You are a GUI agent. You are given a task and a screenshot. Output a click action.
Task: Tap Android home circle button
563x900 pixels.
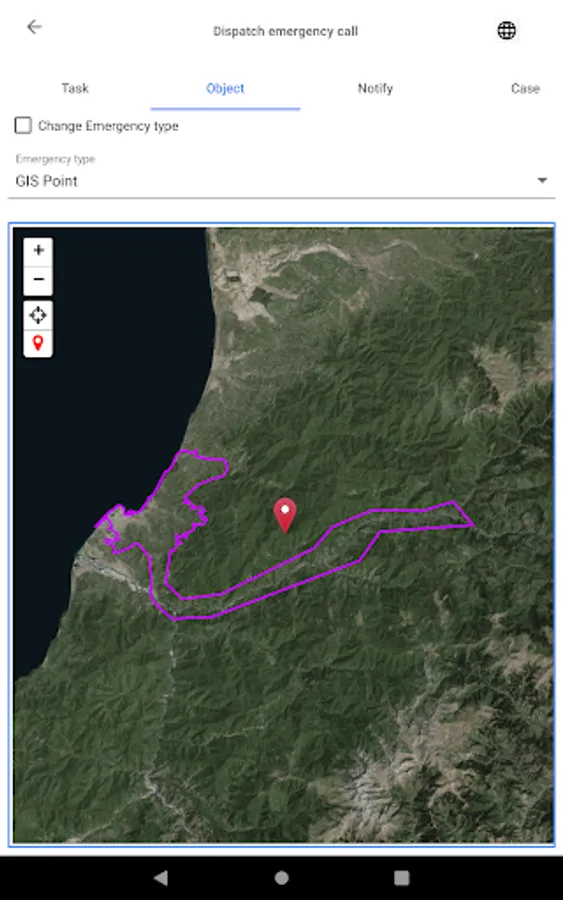(281, 877)
